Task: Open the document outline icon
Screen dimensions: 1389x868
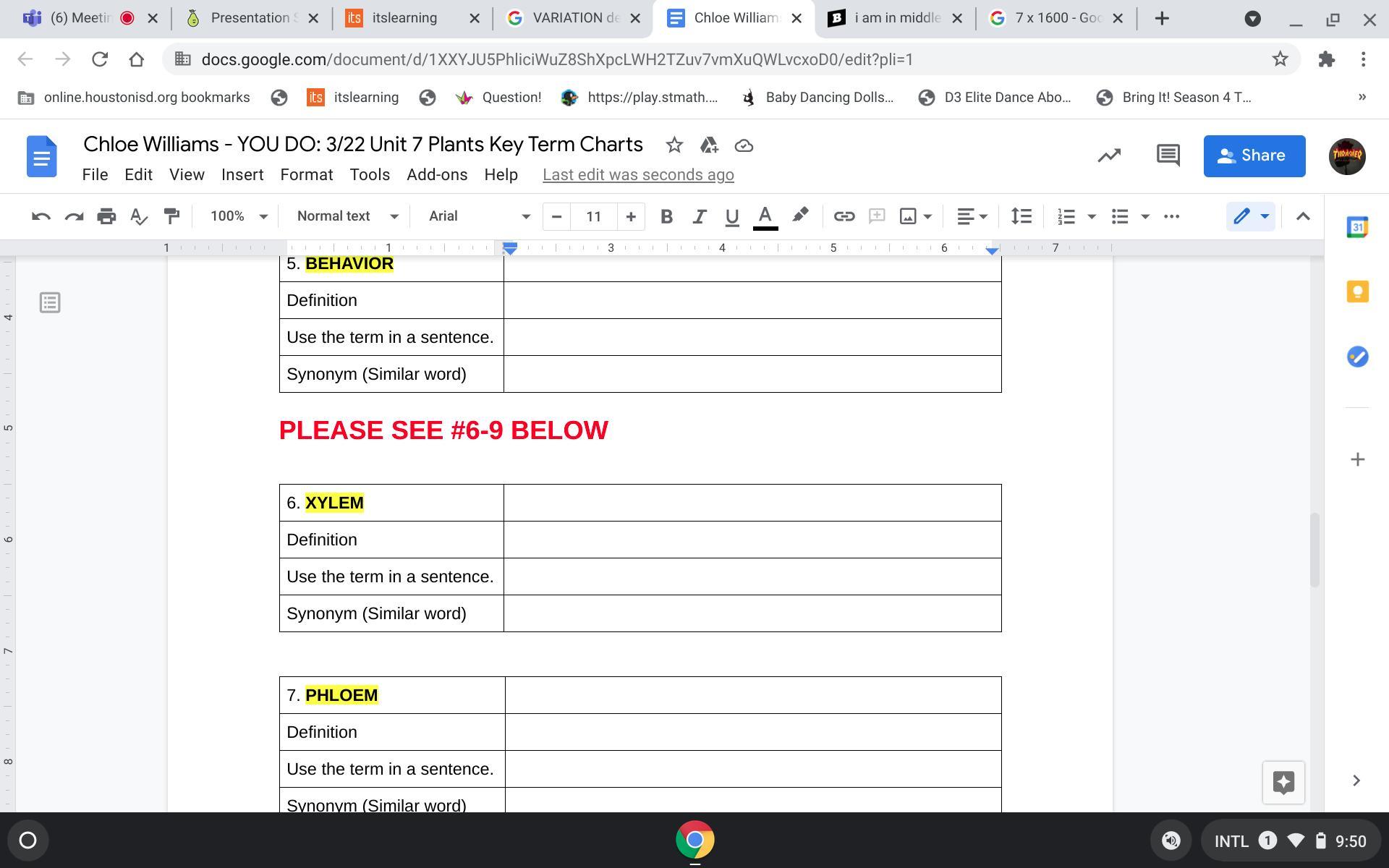Action: coord(50,302)
